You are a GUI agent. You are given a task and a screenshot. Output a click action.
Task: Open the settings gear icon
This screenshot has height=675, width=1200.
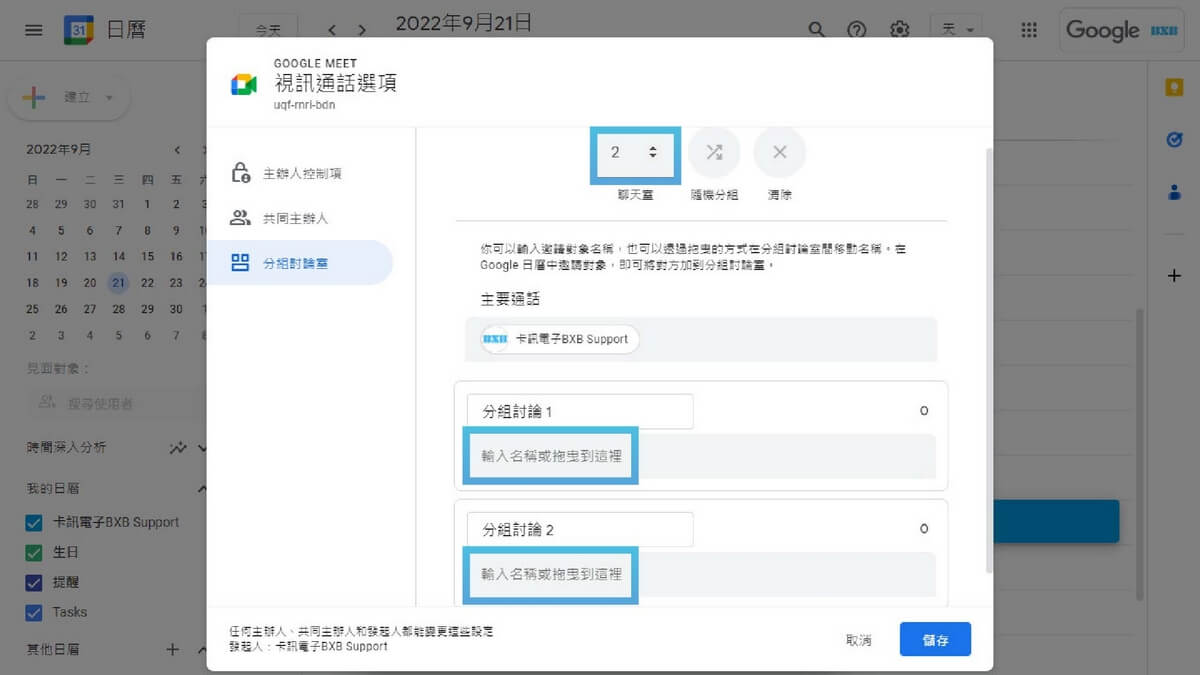click(900, 30)
